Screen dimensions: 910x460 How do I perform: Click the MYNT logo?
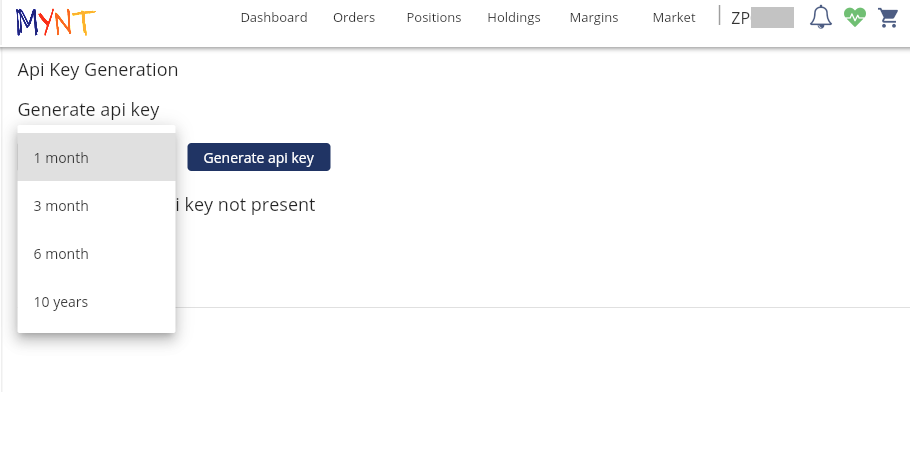pos(56,18)
